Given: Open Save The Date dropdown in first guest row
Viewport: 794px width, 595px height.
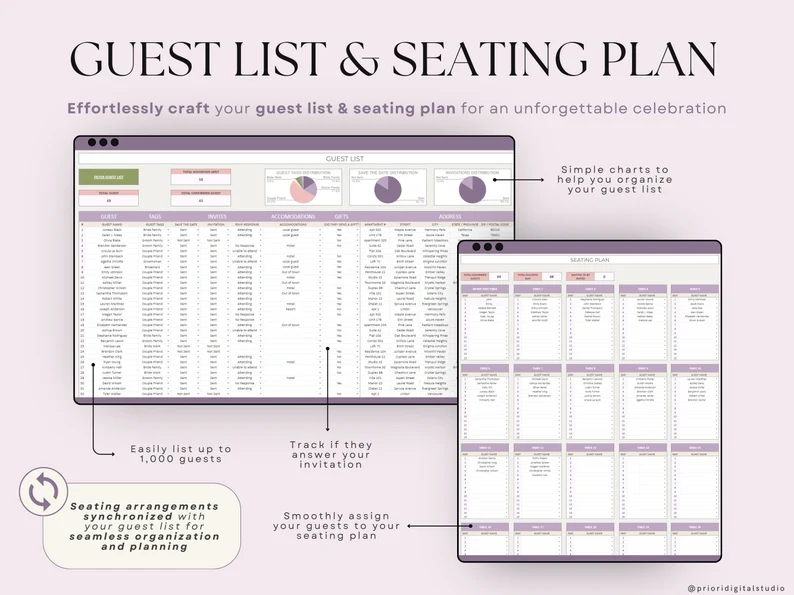Looking at the screenshot, I should click(x=199, y=229).
